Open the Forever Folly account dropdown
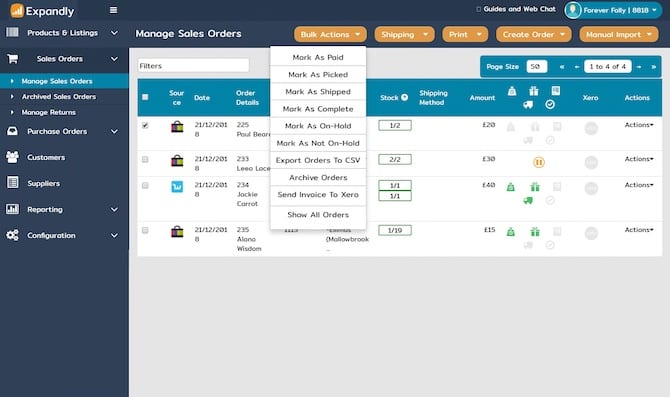 click(x=613, y=10)
